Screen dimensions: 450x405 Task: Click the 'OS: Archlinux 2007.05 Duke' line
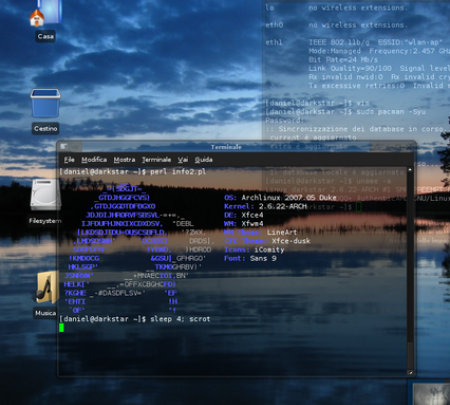(280, 198)
